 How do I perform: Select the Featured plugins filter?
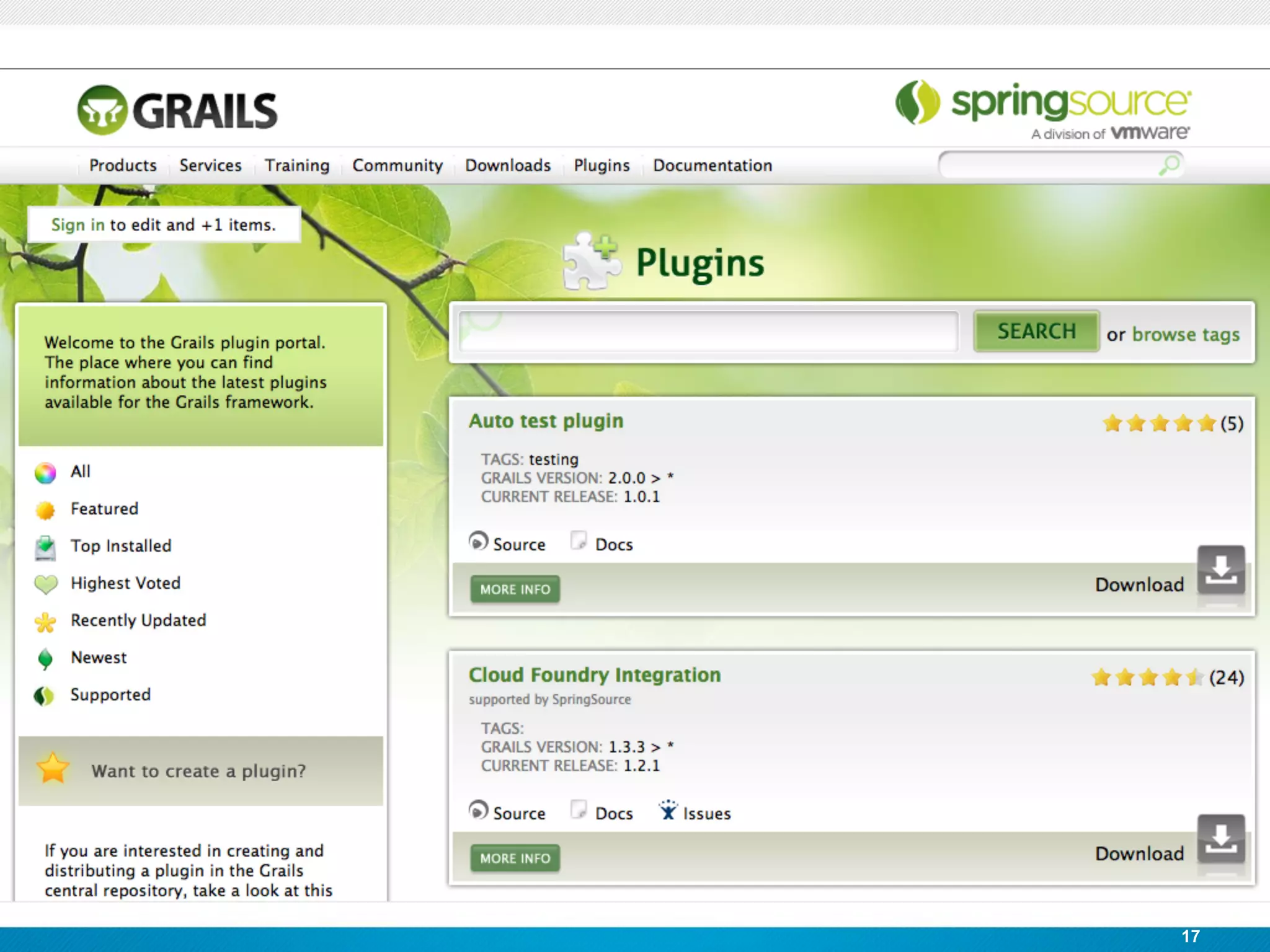coord(104,509)
